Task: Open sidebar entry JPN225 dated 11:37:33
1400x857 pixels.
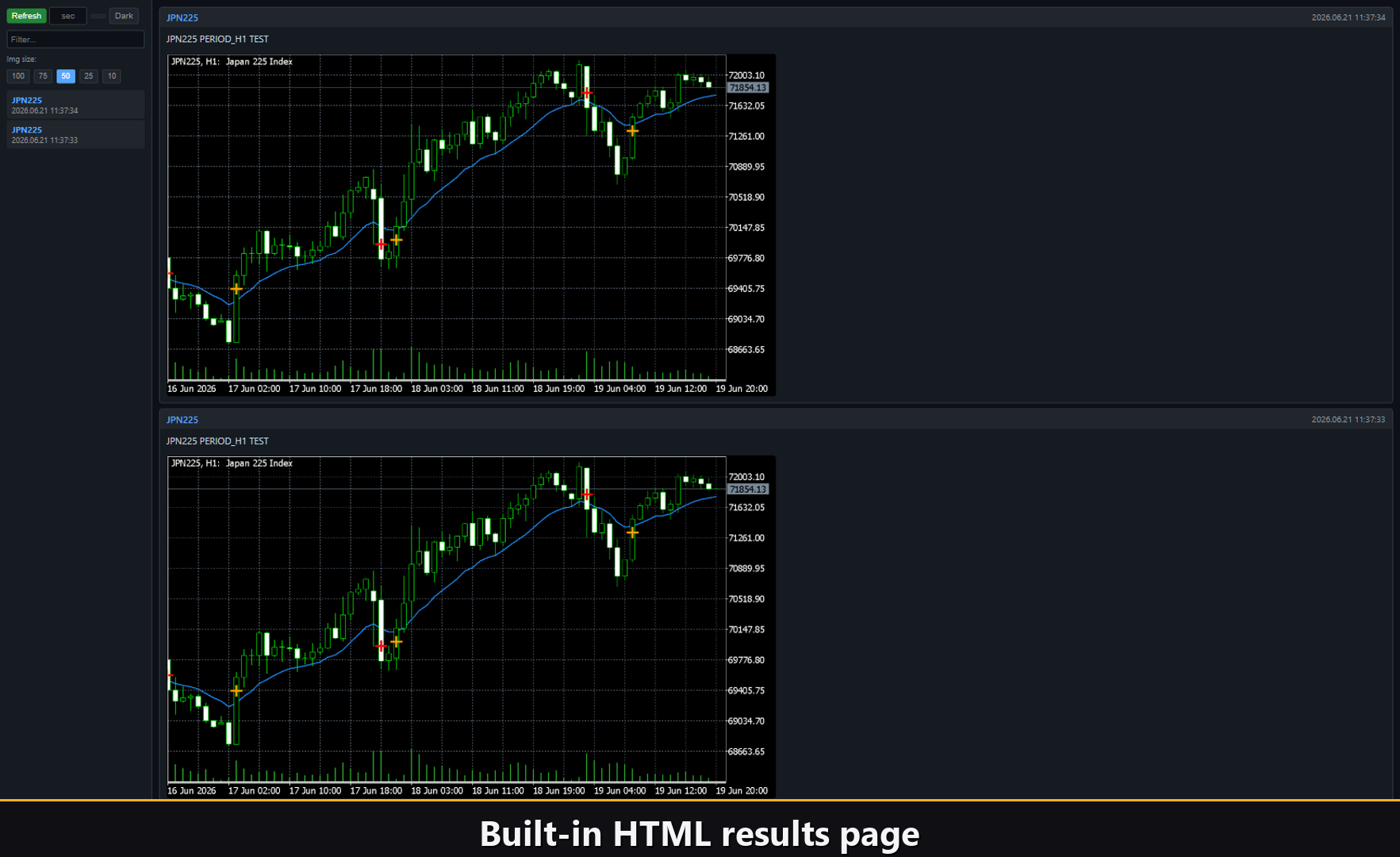Action: tap(75, 134)
